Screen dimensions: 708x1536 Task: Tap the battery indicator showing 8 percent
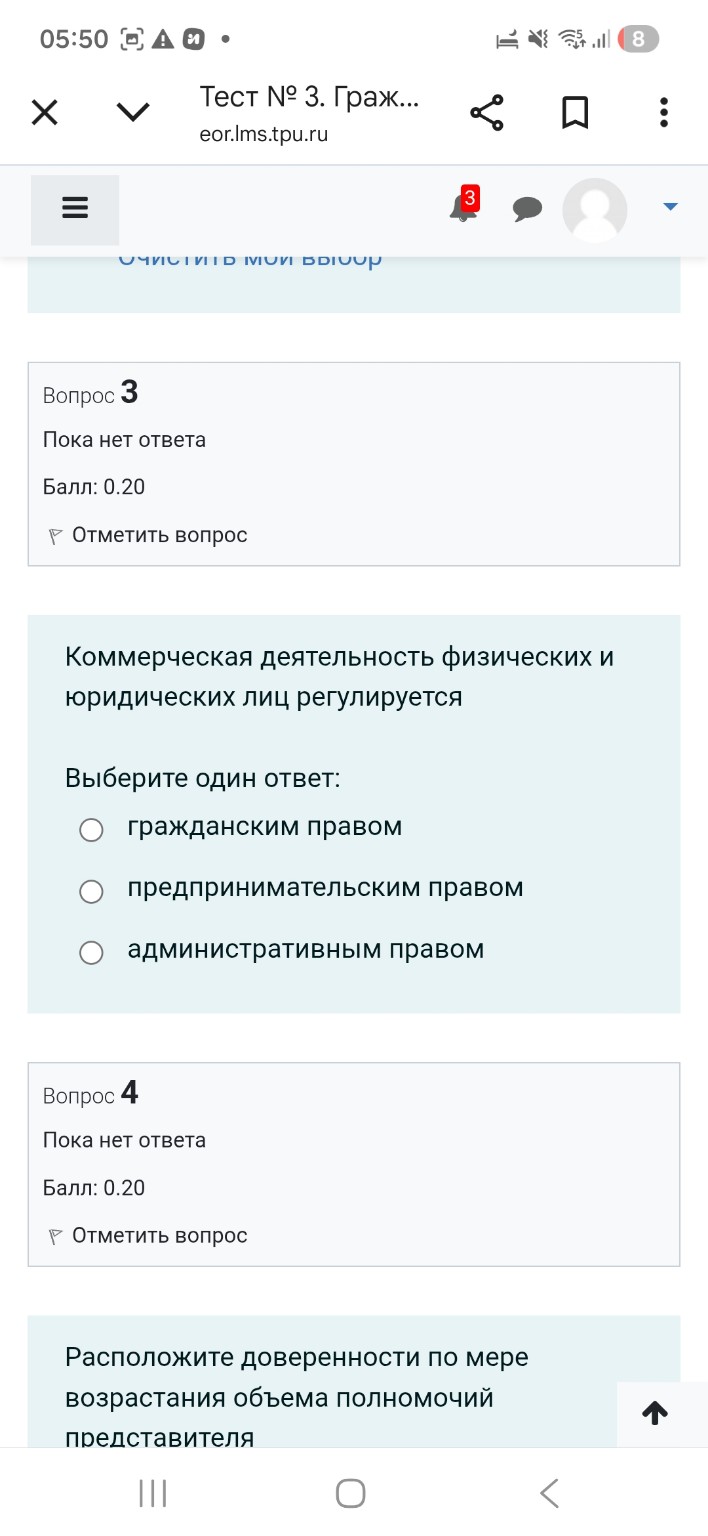click(637, 39)
